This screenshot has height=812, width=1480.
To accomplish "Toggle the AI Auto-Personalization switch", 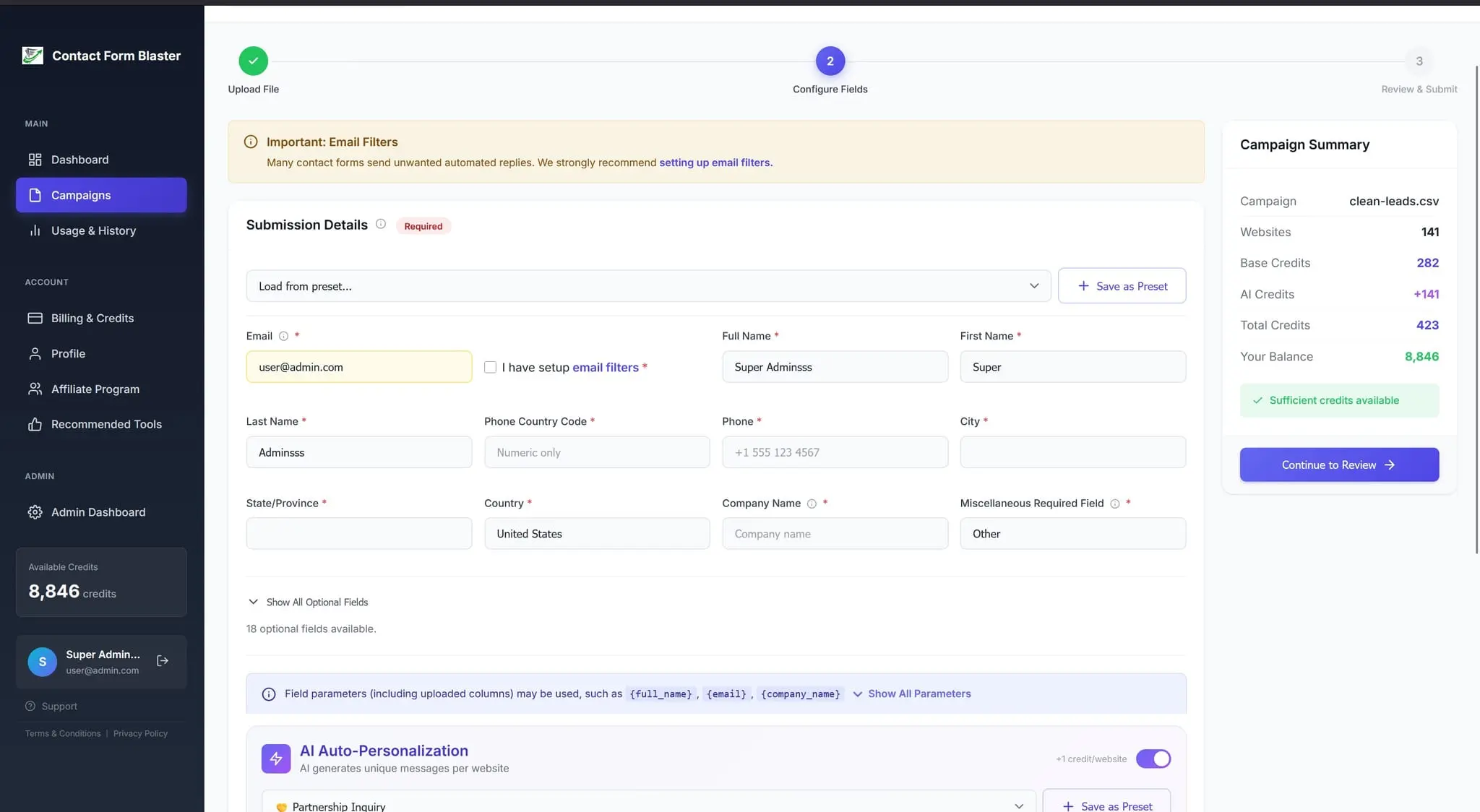I will point(1153,759).
